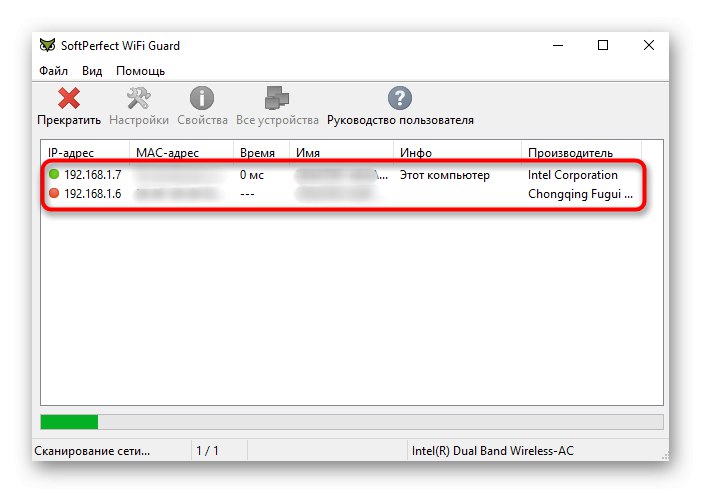This screenshot has height=493, width=701.
Task: Sort by Имя column header
Action: [341, 152]
